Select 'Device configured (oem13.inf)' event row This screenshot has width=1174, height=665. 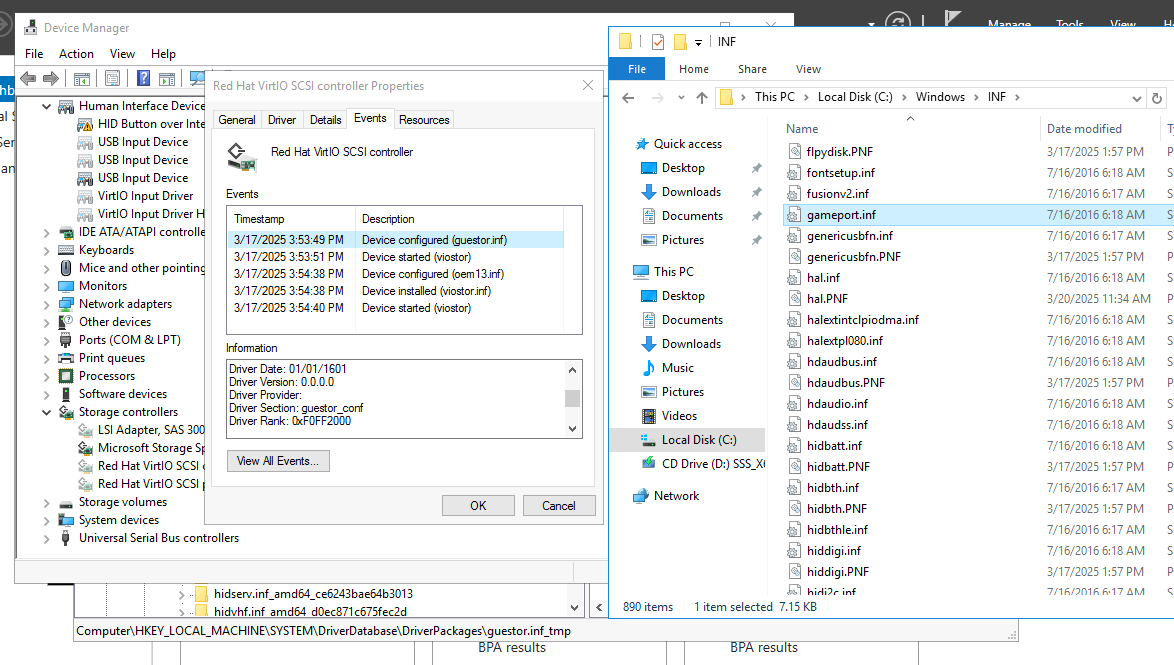click(x=395, y=274)
